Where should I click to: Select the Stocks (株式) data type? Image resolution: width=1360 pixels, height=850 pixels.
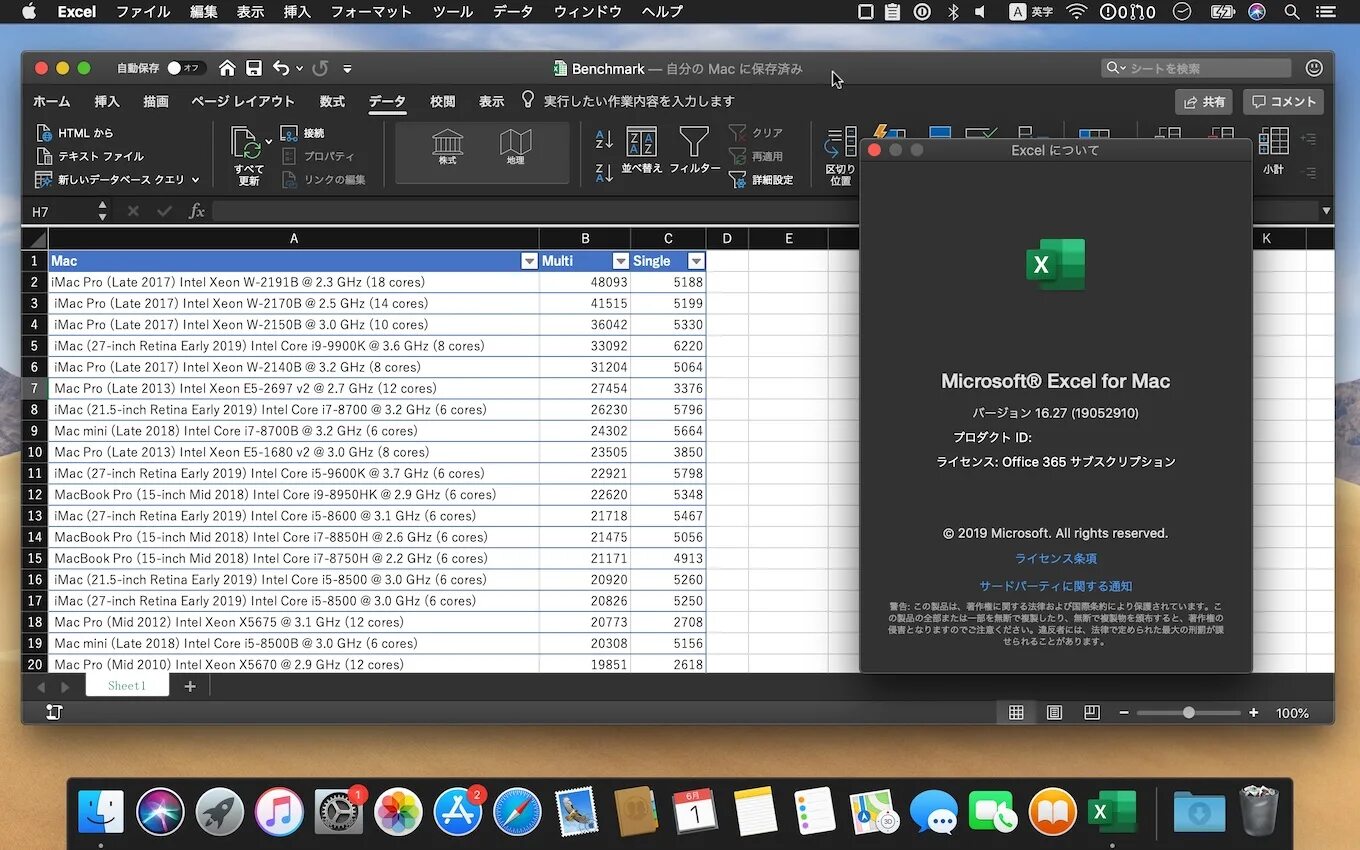point(447,147)
